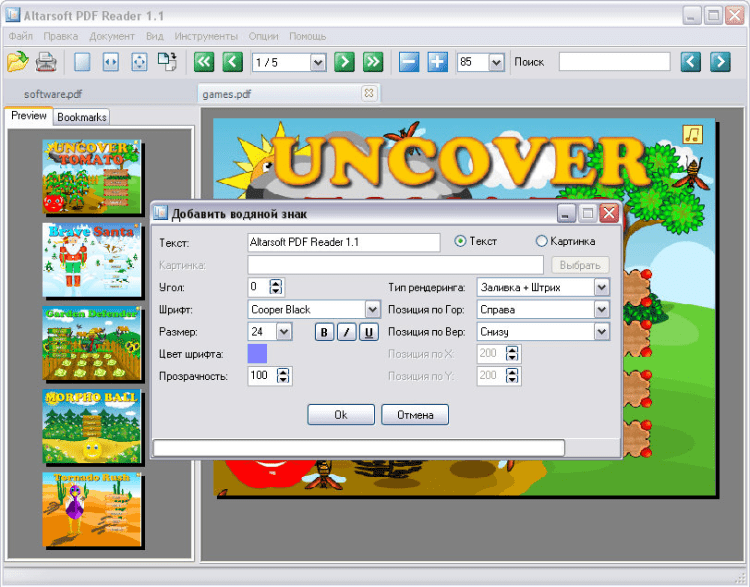This screenshot has width=750, height=587.
Task: Select the fit page icon in toolbar
Action: tap(139, 62)
